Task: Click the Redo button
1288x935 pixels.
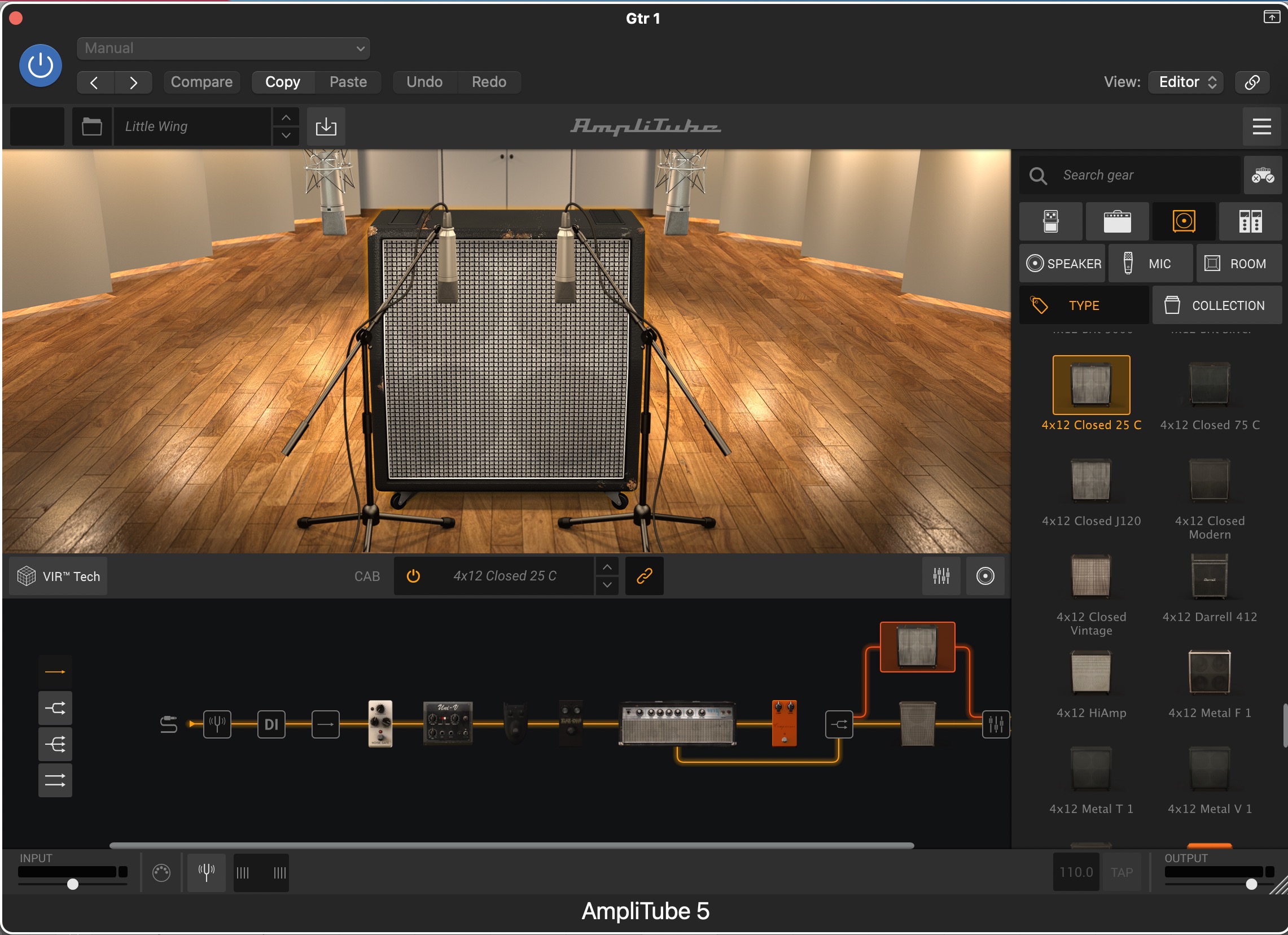Action: point(489,82)
